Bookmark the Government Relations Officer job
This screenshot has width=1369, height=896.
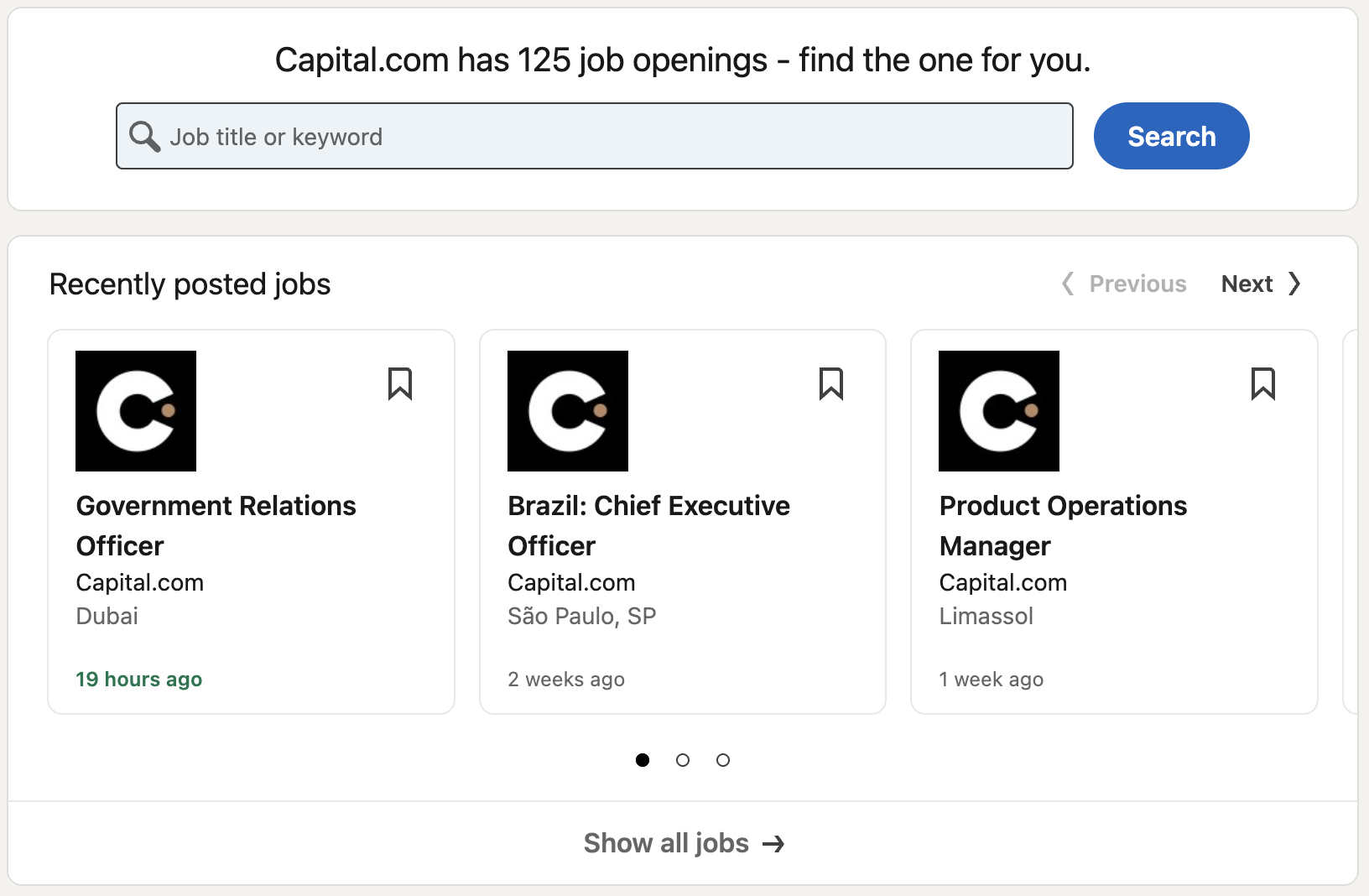400,384
